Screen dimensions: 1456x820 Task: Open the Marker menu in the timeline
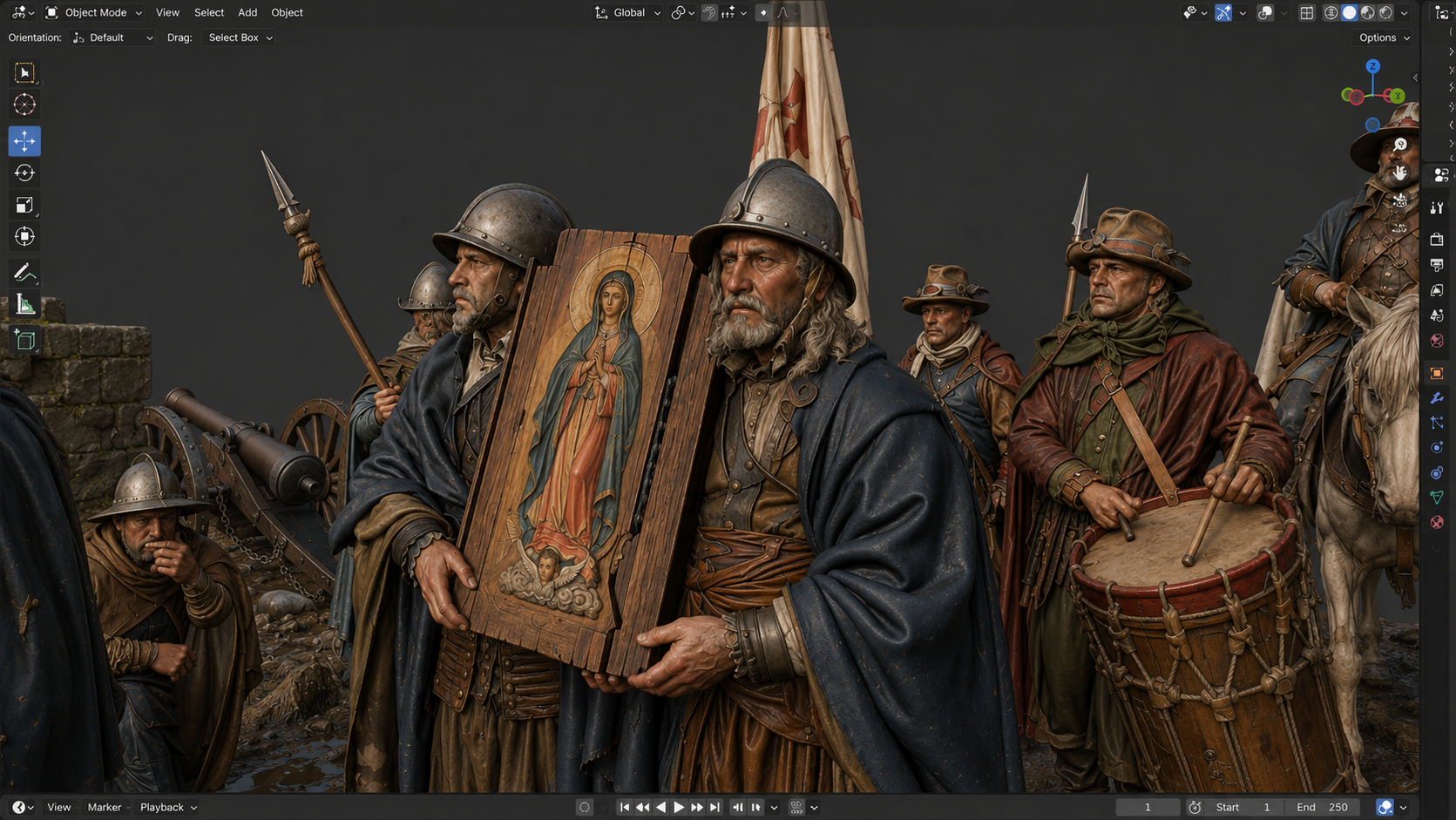[x=105, y=807]
